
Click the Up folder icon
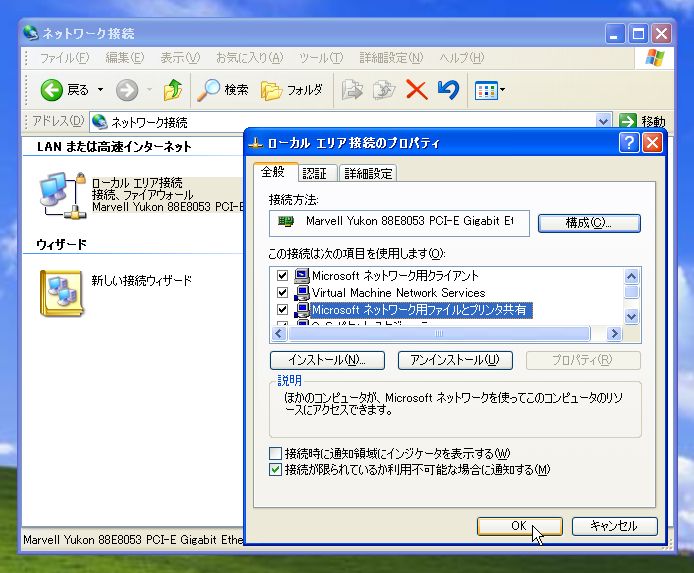173,90
